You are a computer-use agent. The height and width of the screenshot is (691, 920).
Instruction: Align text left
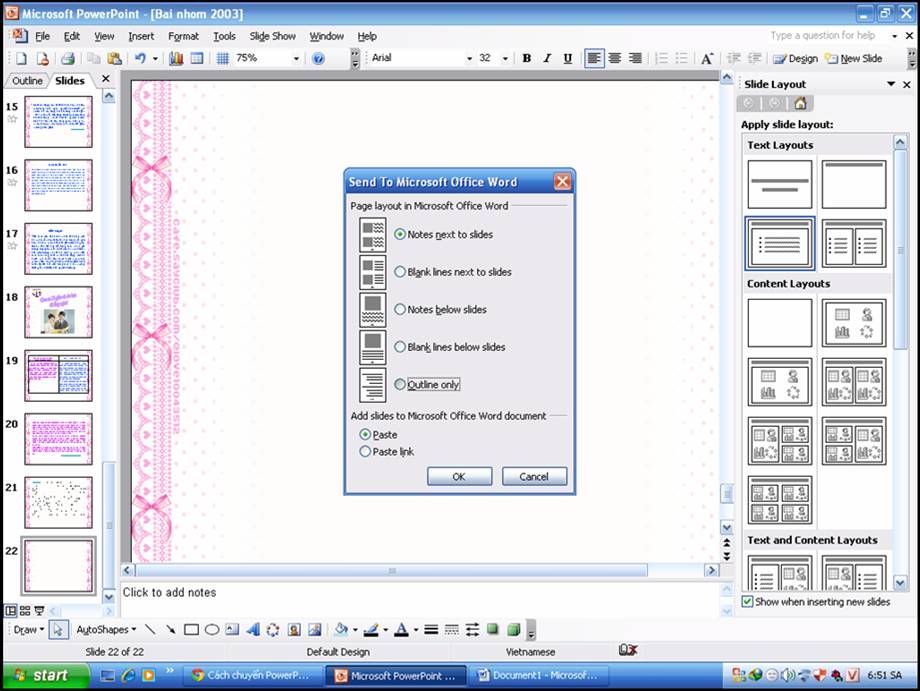(x=594, y=58)
